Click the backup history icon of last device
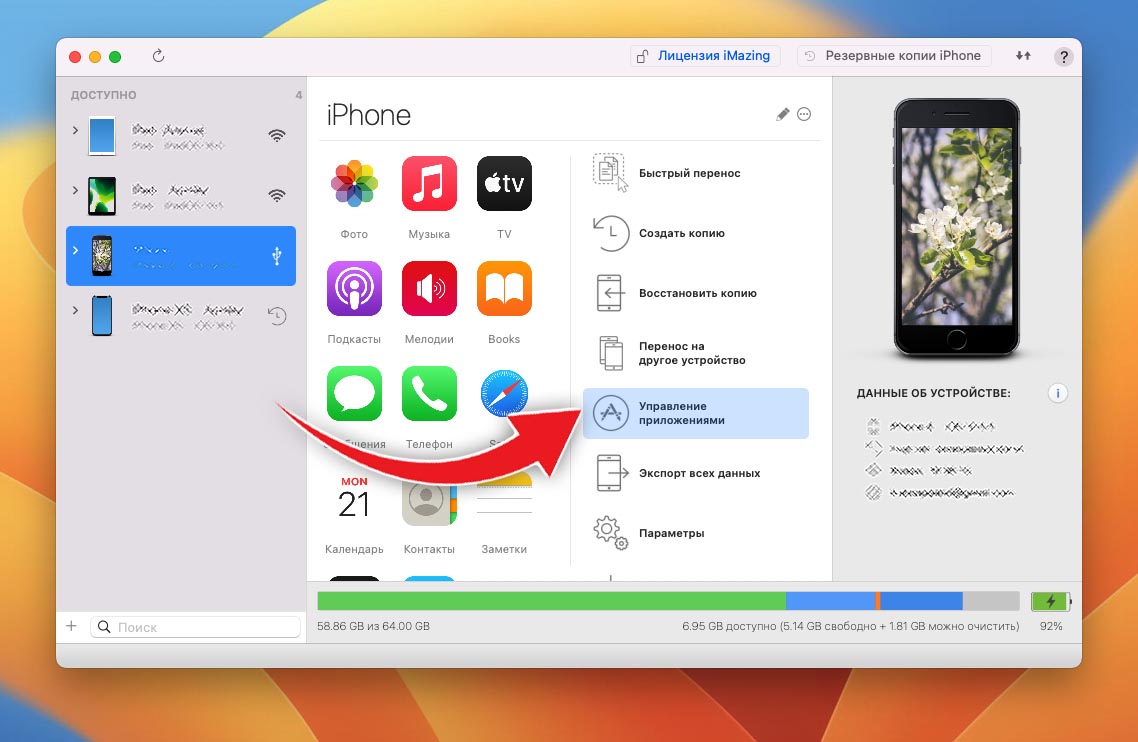 pos(277,316)
